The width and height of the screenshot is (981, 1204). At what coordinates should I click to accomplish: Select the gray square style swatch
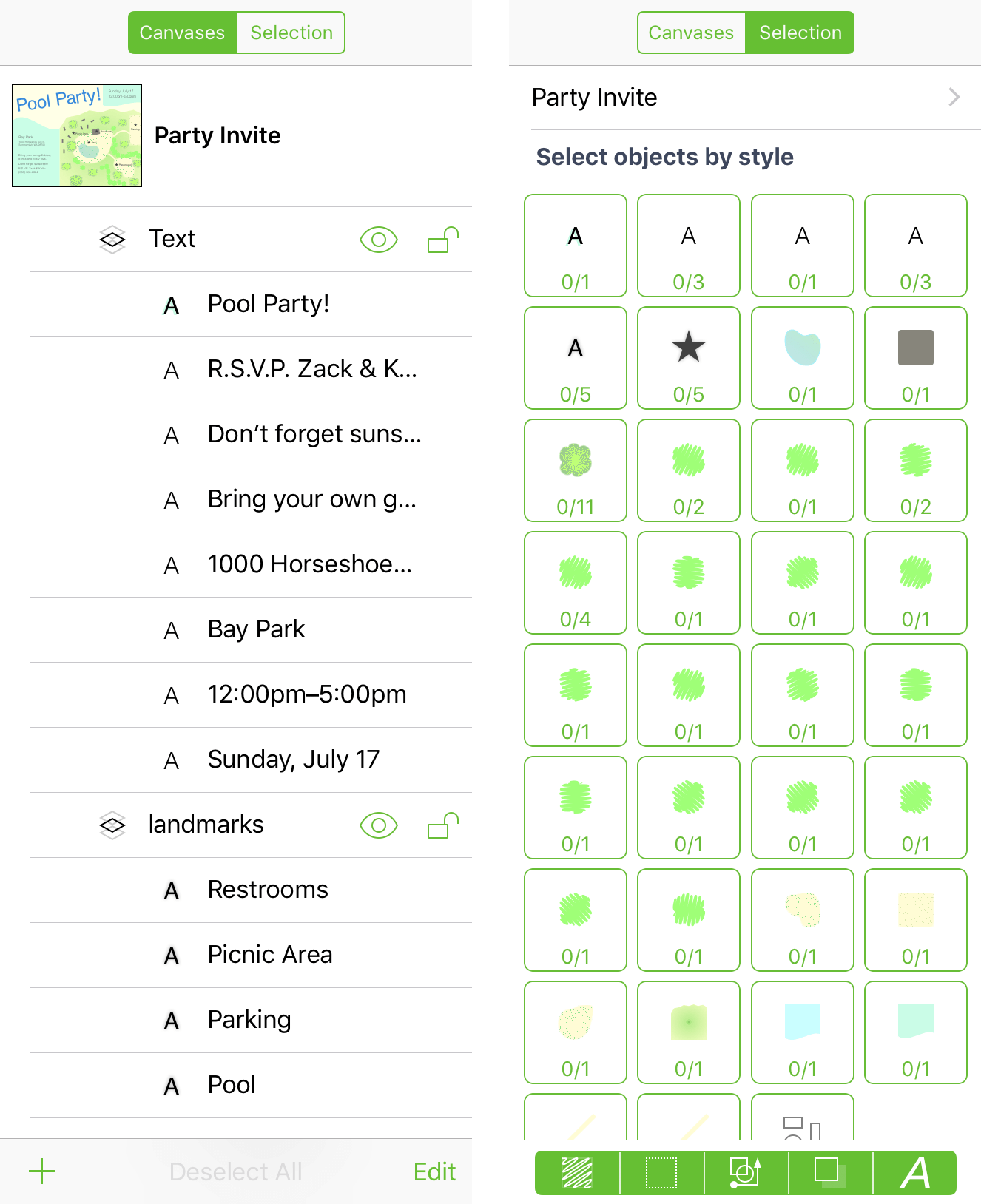tap(916, 358)
